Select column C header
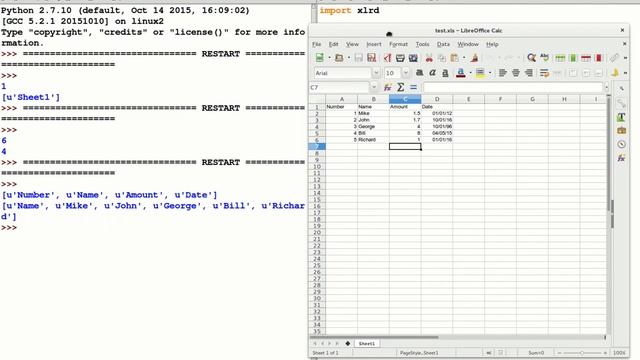Screen dimensions: 640x360 [405, 99]
